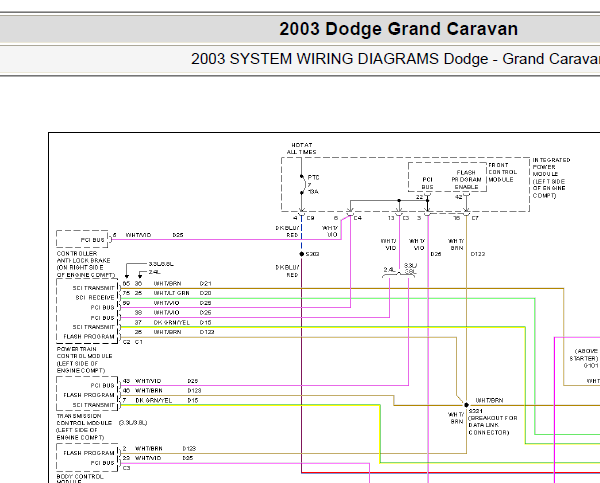Click "PCI BUS" inside Front Control Module
Image resolution: width=600 pixels, height=483 pixels.
pyautogui.click(x=427, y=183)
